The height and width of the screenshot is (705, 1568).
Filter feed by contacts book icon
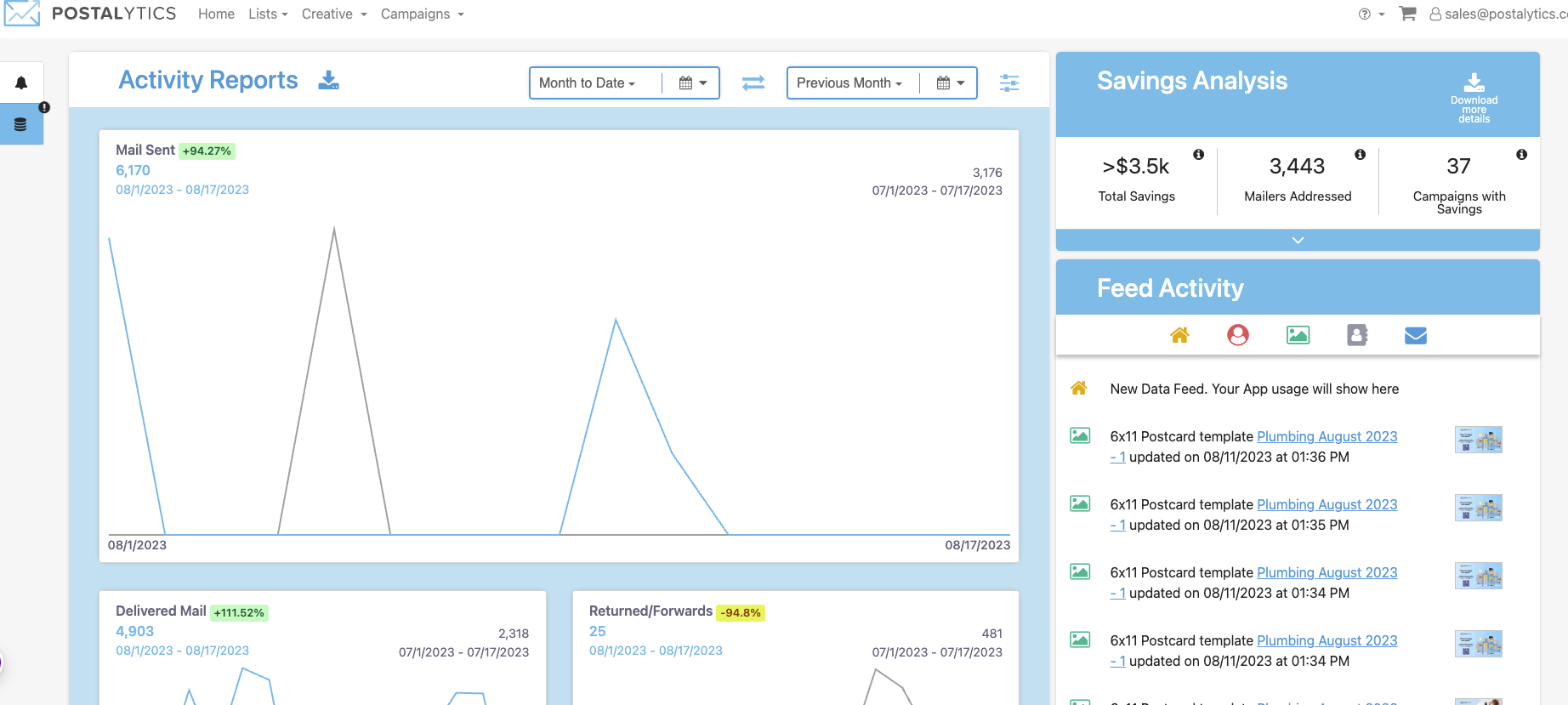tap(1357, 335)
